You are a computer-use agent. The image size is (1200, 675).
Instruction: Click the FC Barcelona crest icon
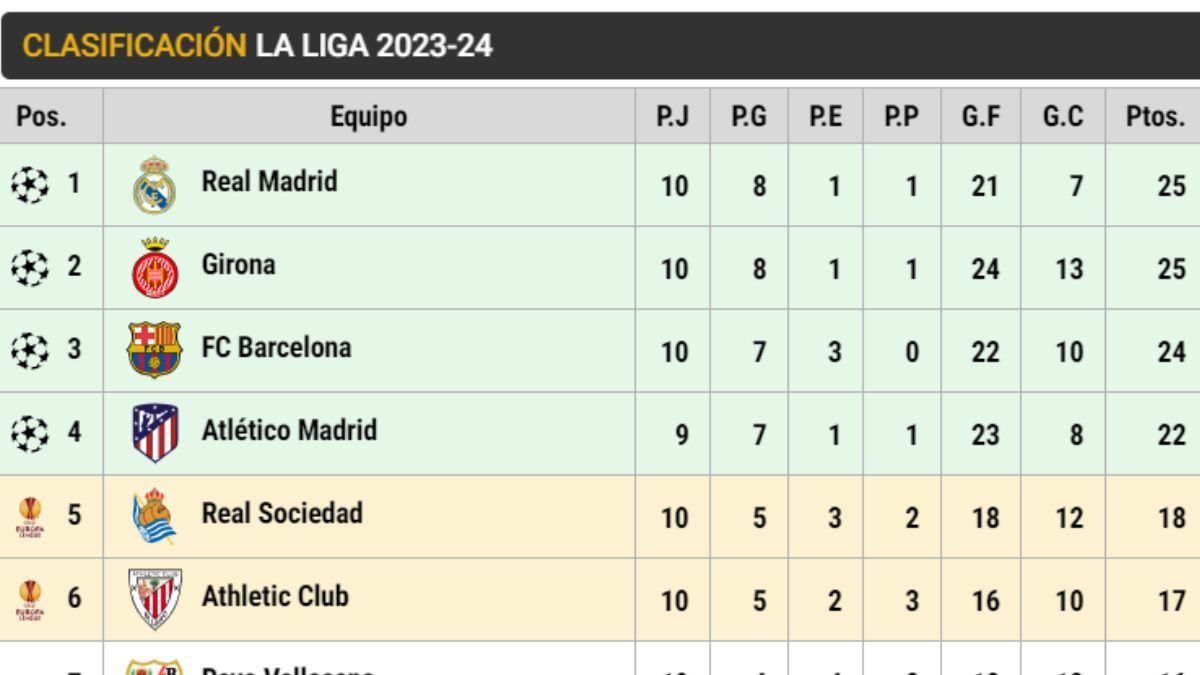point(154,350)
